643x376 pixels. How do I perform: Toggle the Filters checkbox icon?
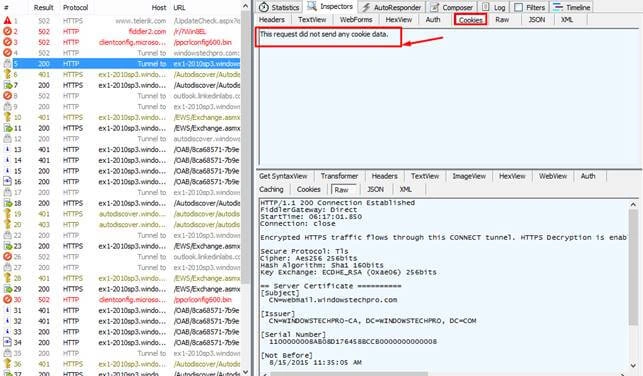pos(518,7)
